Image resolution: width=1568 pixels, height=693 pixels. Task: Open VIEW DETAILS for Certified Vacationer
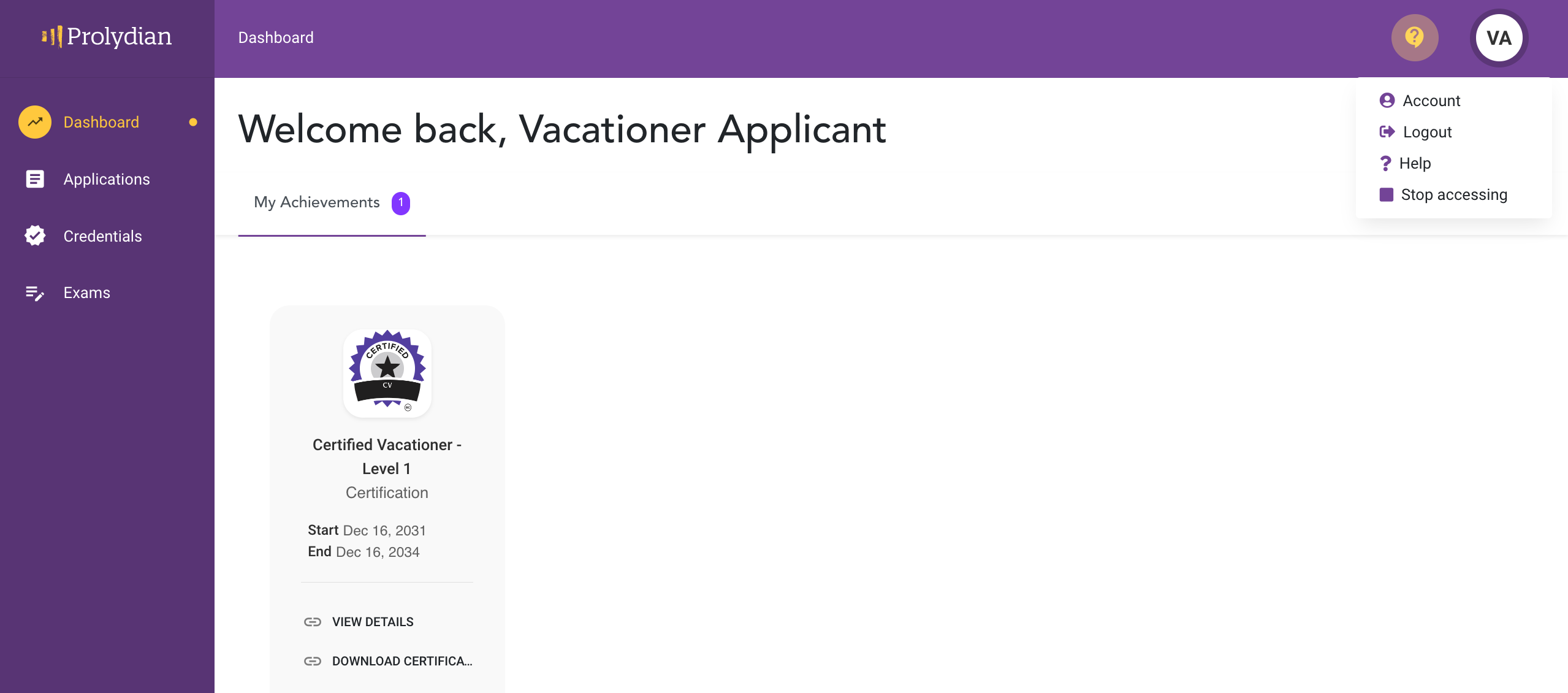(373, 622)
